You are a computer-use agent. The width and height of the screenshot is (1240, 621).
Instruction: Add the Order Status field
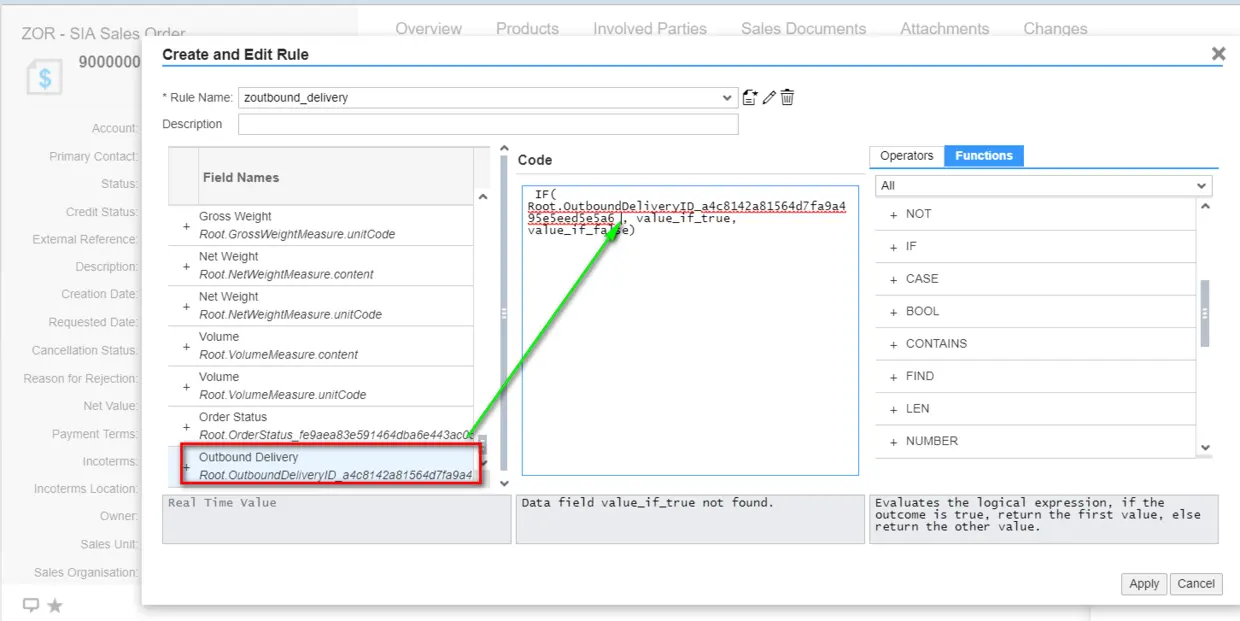click(x=186, y=426)
